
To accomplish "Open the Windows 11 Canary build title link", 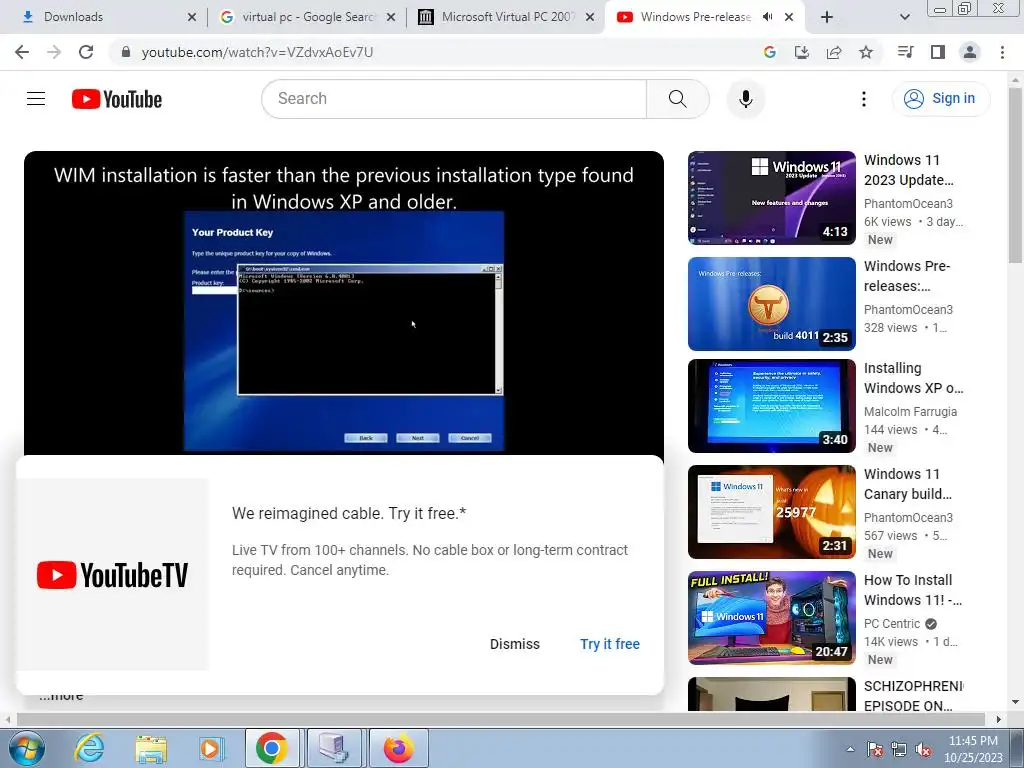I will pos(908,484).
